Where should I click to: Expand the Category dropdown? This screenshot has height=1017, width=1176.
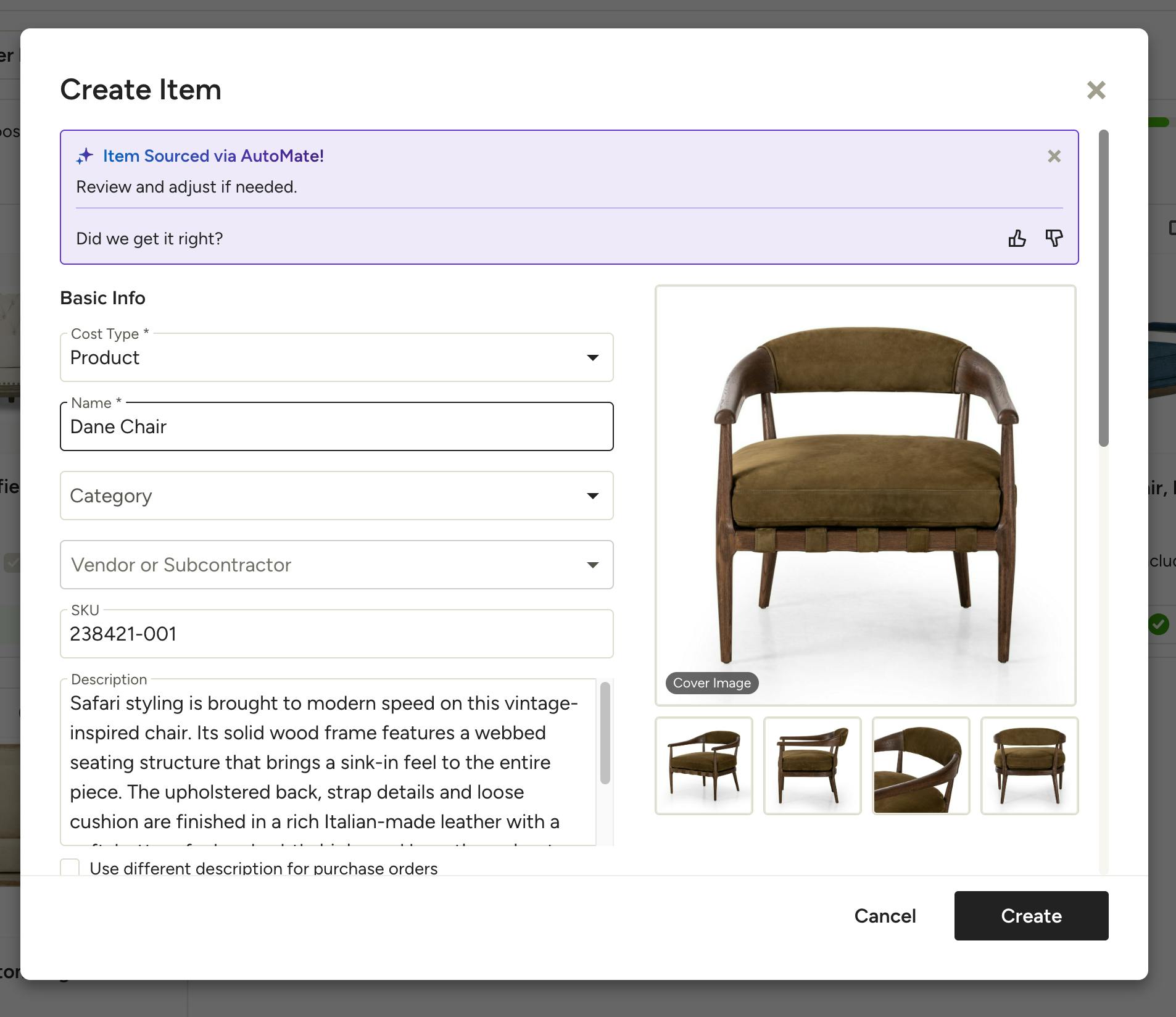coord(336,496)
